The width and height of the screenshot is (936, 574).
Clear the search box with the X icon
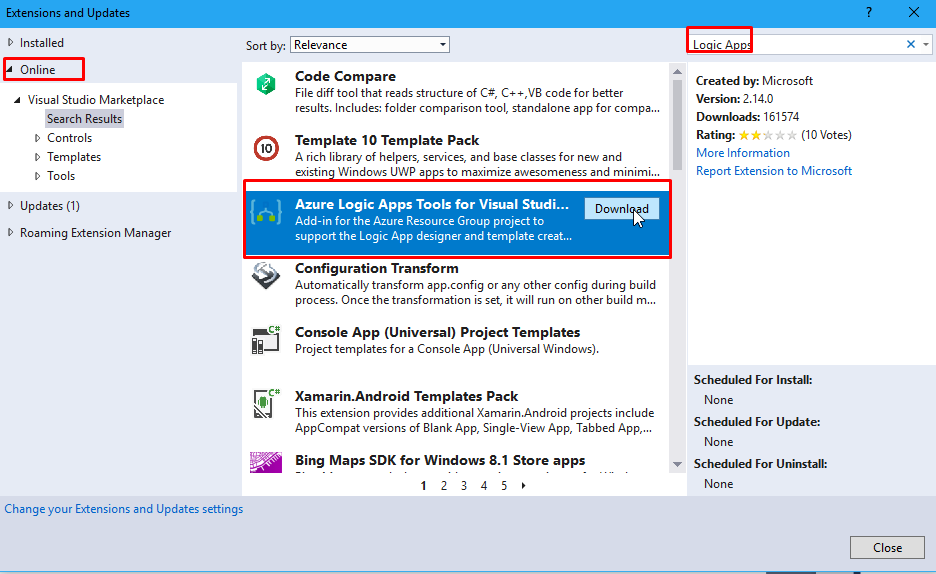coord(911,44)
